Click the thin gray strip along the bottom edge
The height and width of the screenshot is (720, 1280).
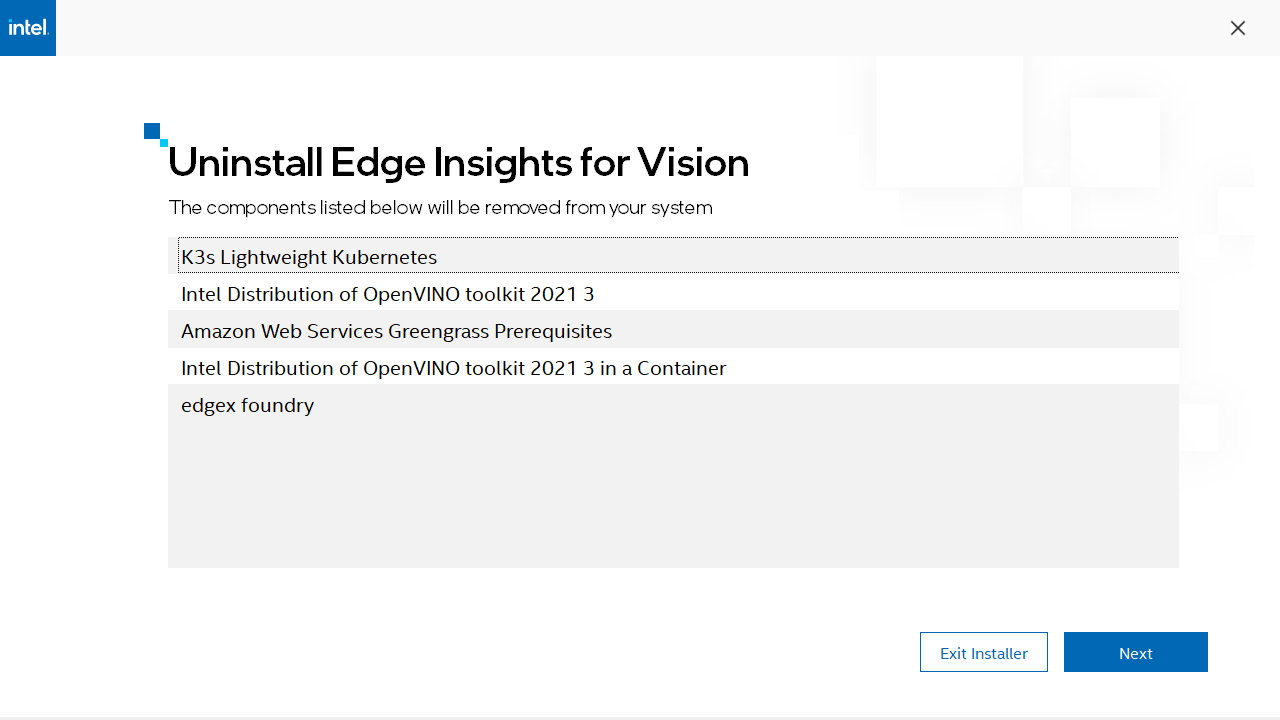[x=640, y=717]
